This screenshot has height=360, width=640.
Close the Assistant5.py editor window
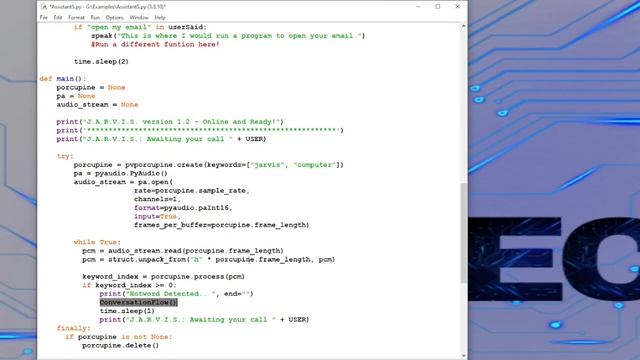coord(458,7)
